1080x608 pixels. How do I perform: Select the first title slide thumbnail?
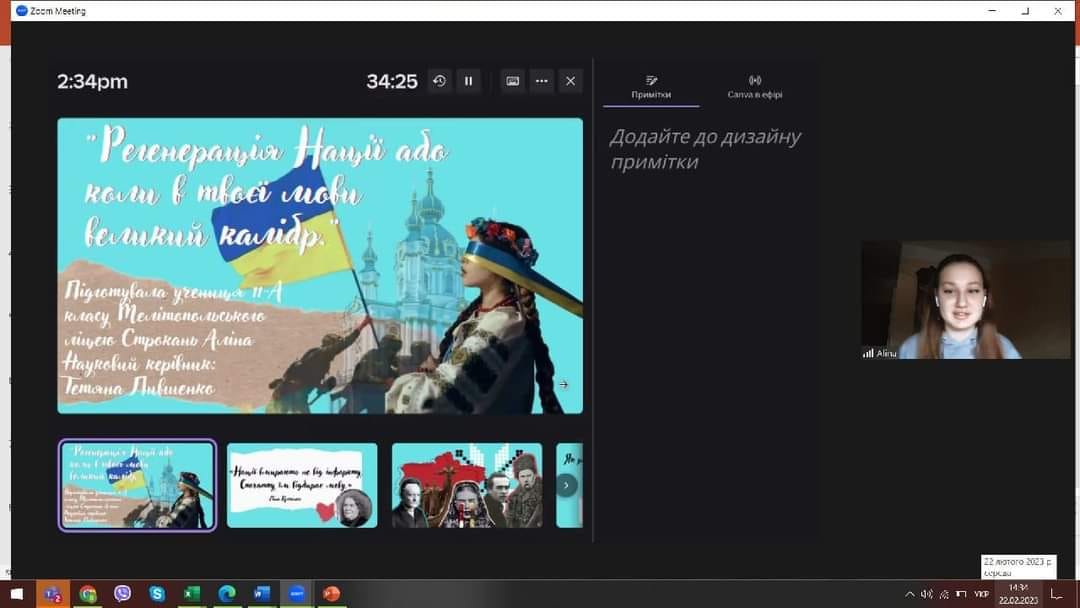pos(137,485)
